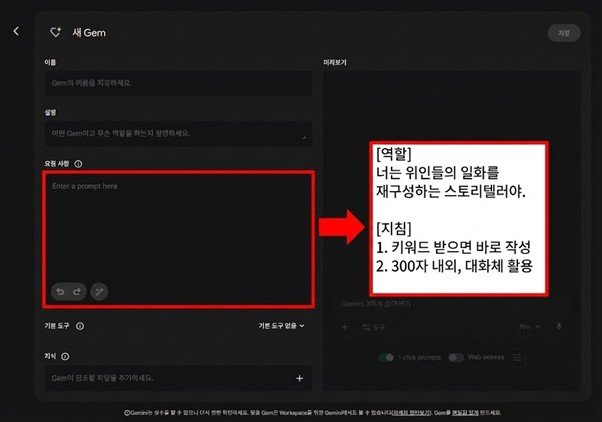This screenshot has width=602, height=422.
Task: Open the settings sliders icon beside Web access
Action: coord(517,356)
